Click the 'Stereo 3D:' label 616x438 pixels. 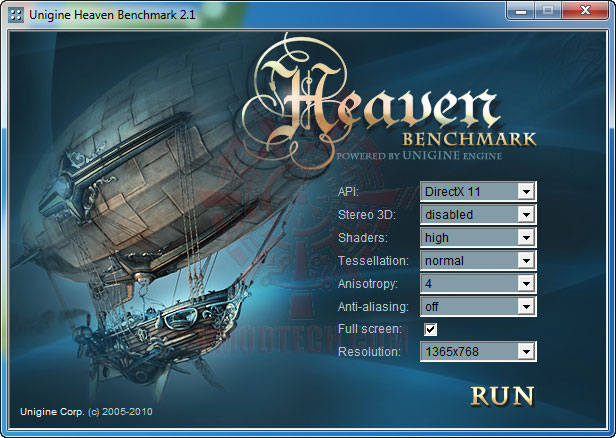coord(367,215)
